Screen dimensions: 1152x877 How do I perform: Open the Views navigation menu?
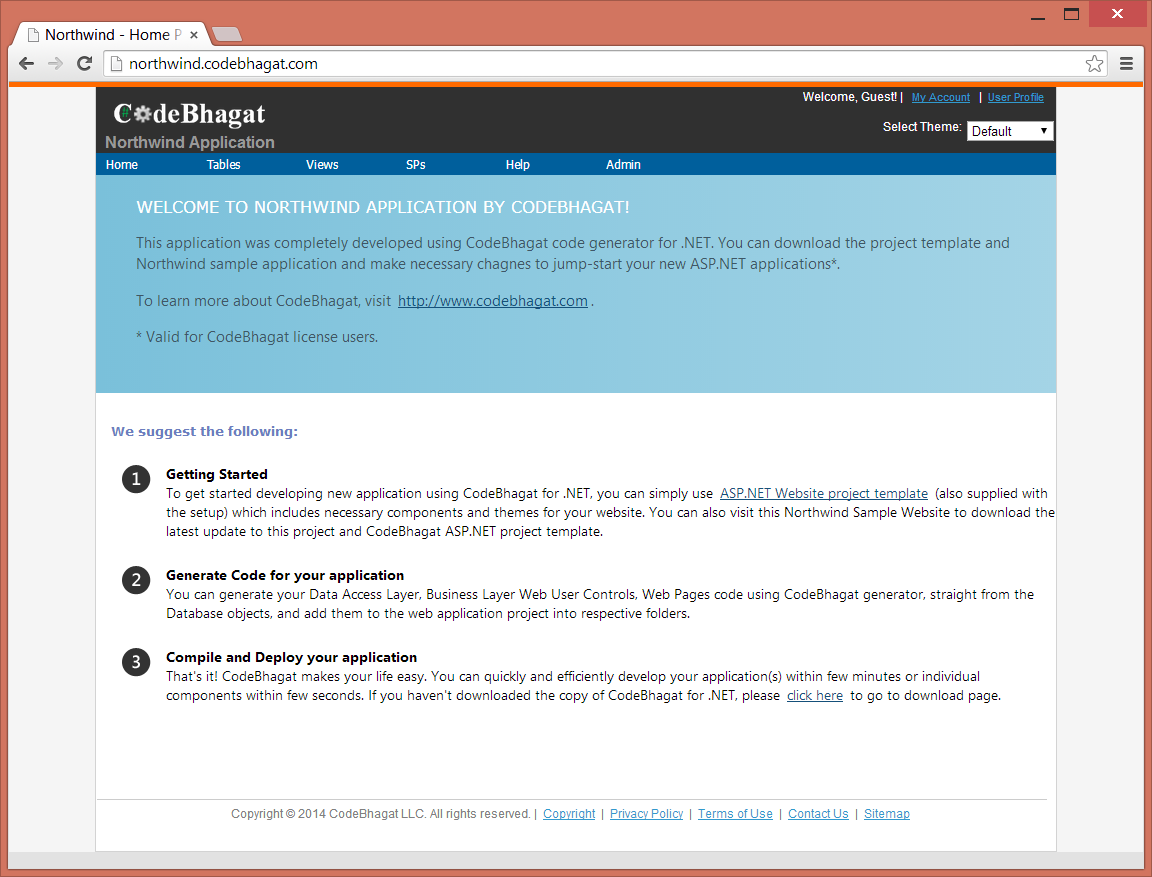(322, 165)
